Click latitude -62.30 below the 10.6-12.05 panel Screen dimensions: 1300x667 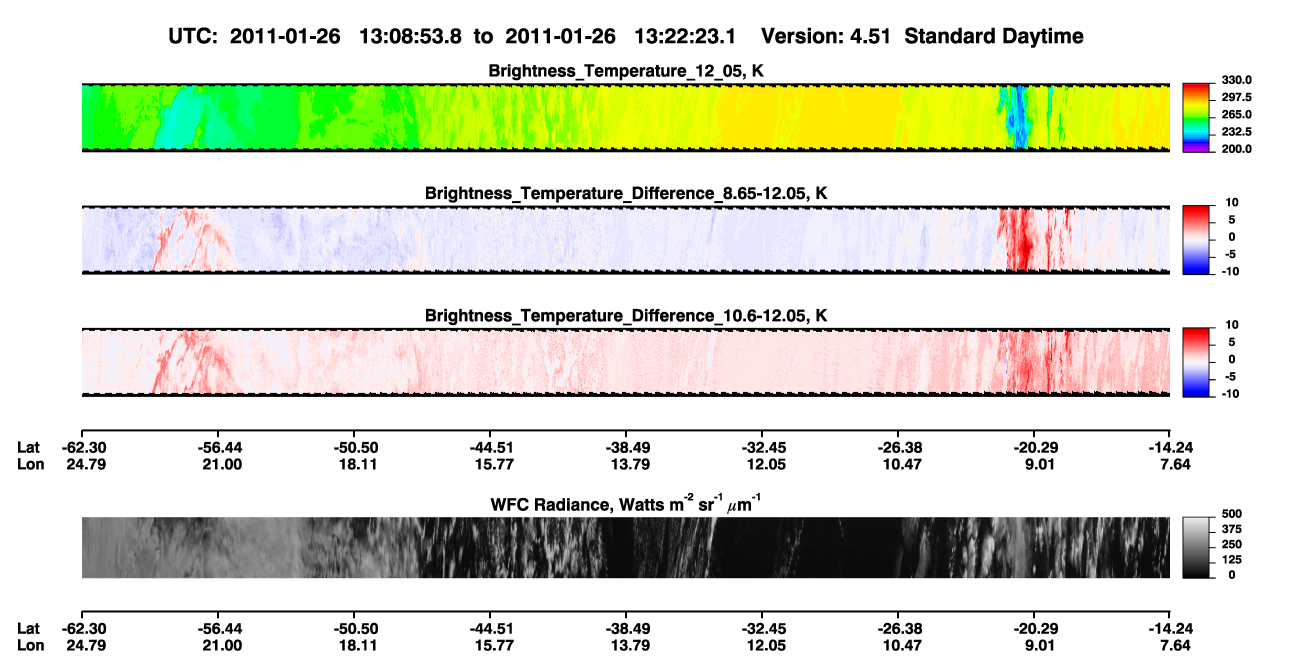[82, 447]
